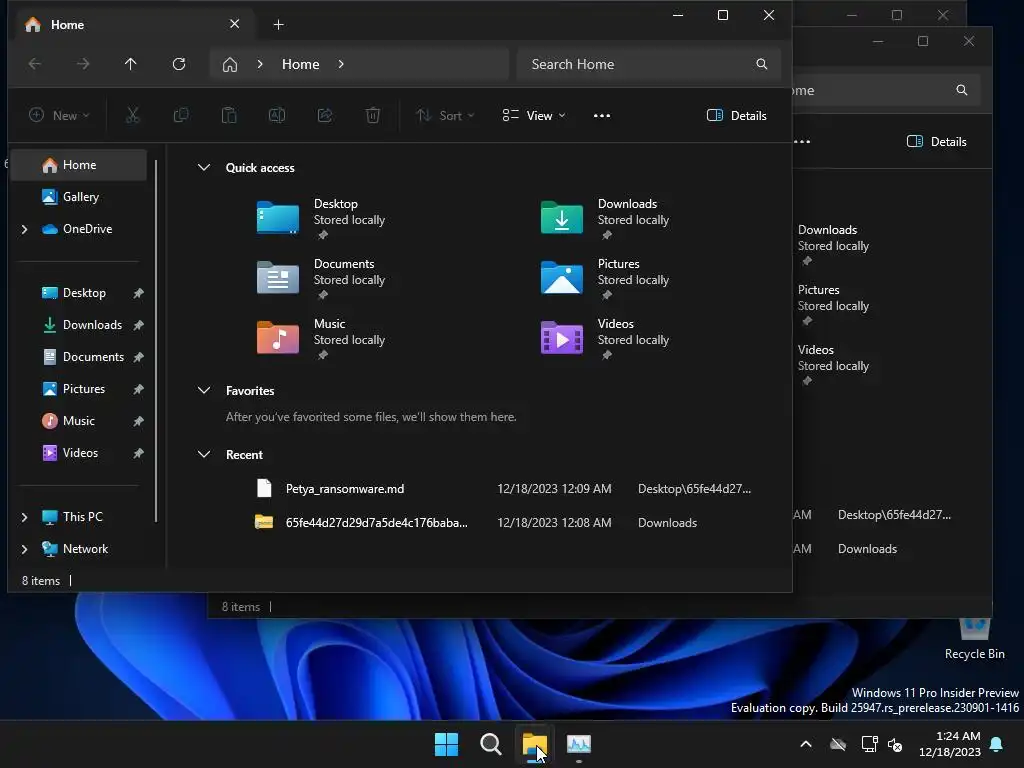
Task: Click search icon in the background window
Action: pos(961,90)
